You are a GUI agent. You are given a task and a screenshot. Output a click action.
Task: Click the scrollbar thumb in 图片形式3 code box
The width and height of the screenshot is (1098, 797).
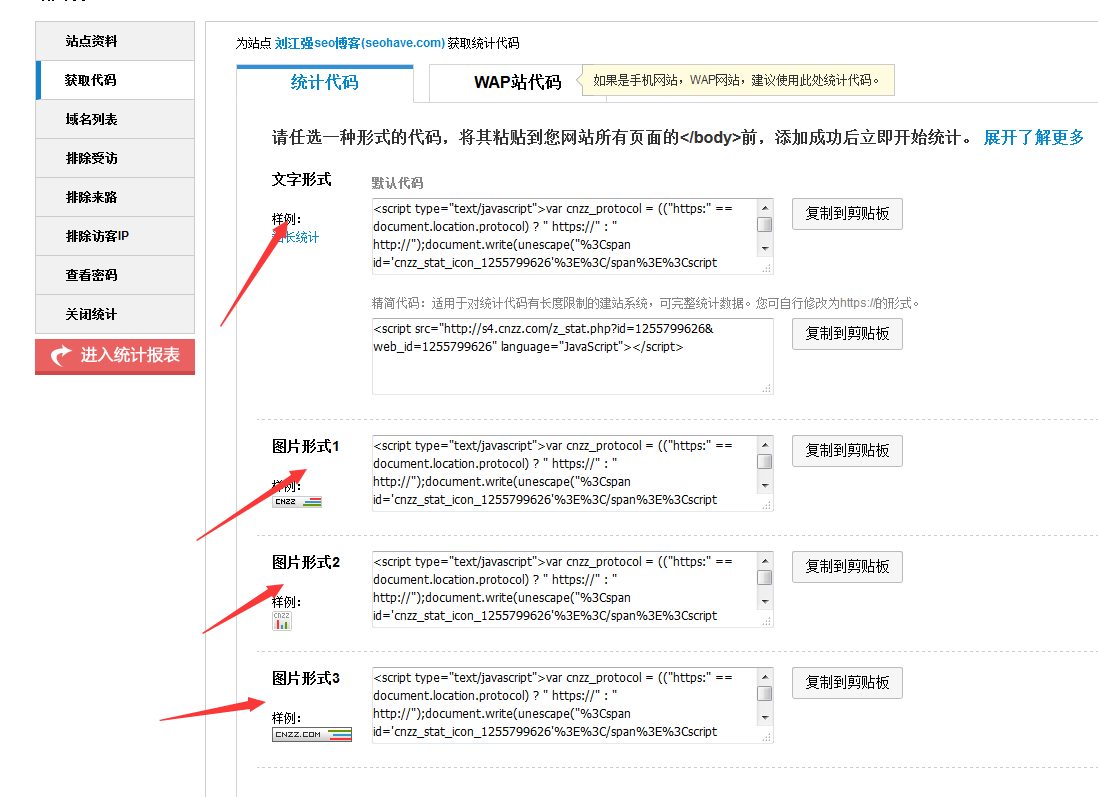point(765,693)
